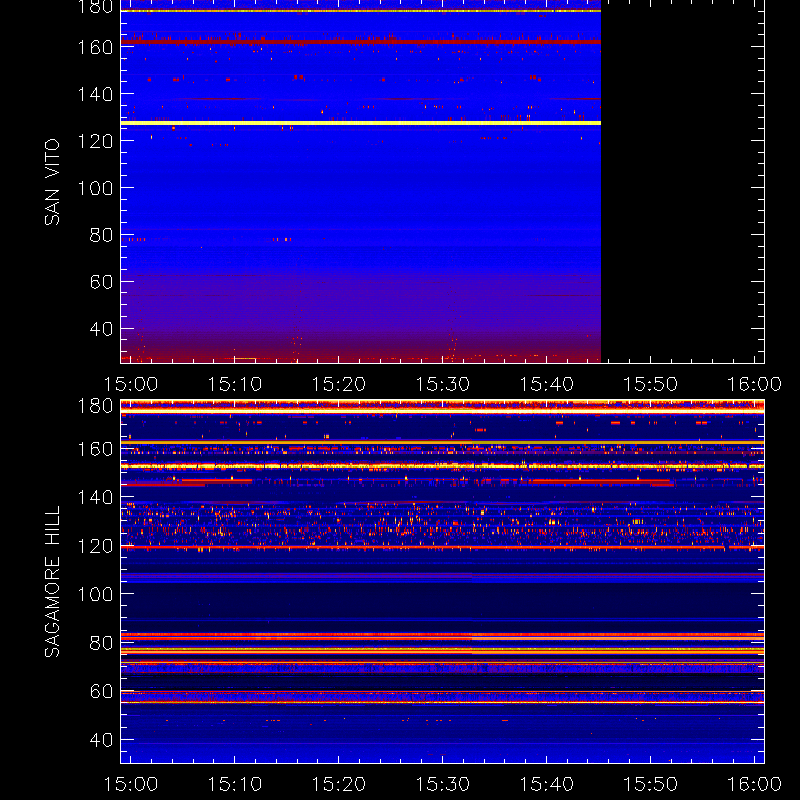Pick the 15:50 time label under San Vito plot

coord(651,384)
